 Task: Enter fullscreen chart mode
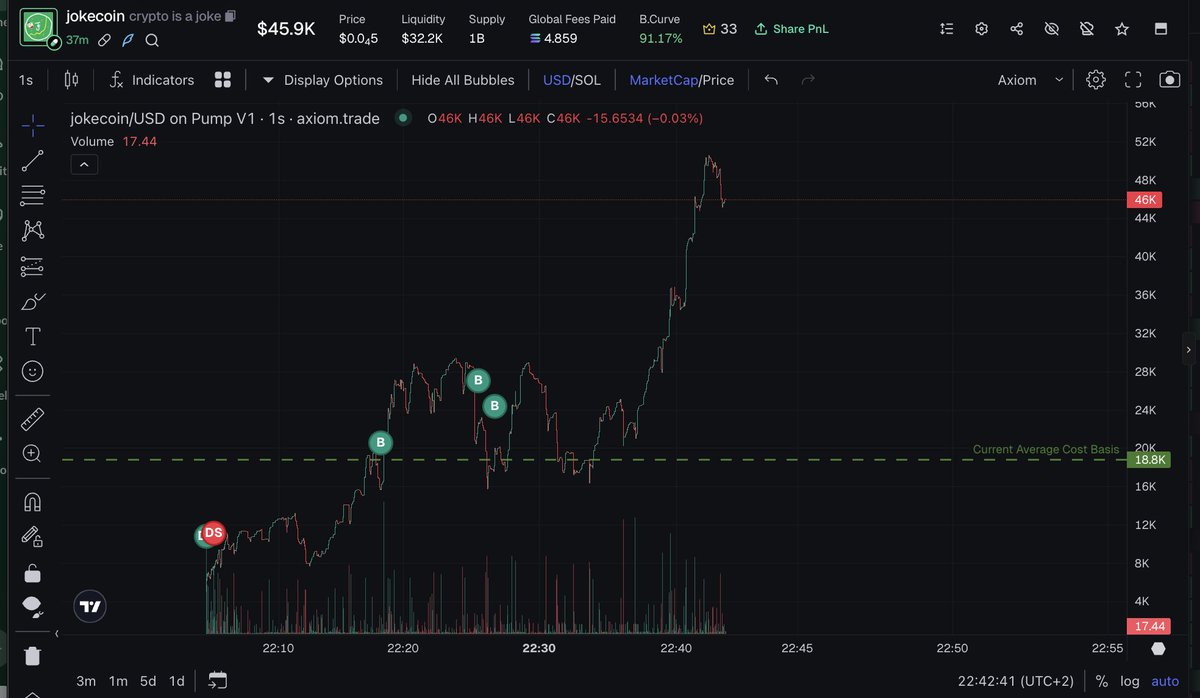[1133, 80]
